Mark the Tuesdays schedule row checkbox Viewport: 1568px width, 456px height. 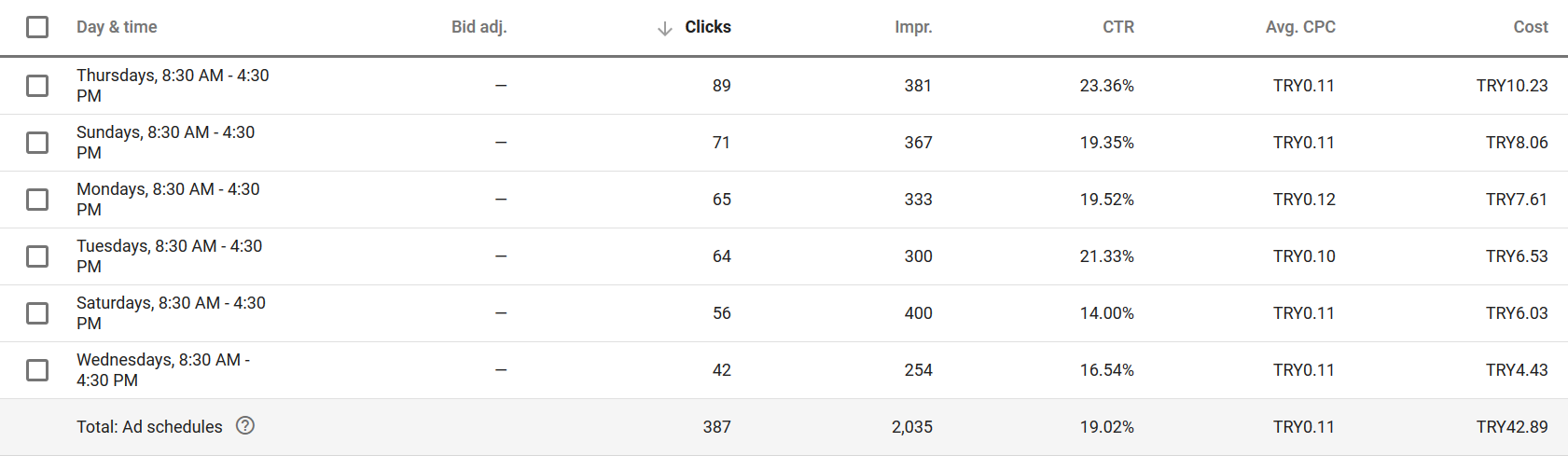(37, 256)
